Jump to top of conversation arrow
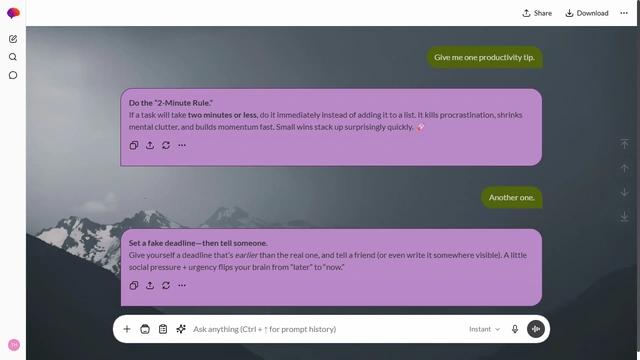640x360 pixels. [624, 144]
